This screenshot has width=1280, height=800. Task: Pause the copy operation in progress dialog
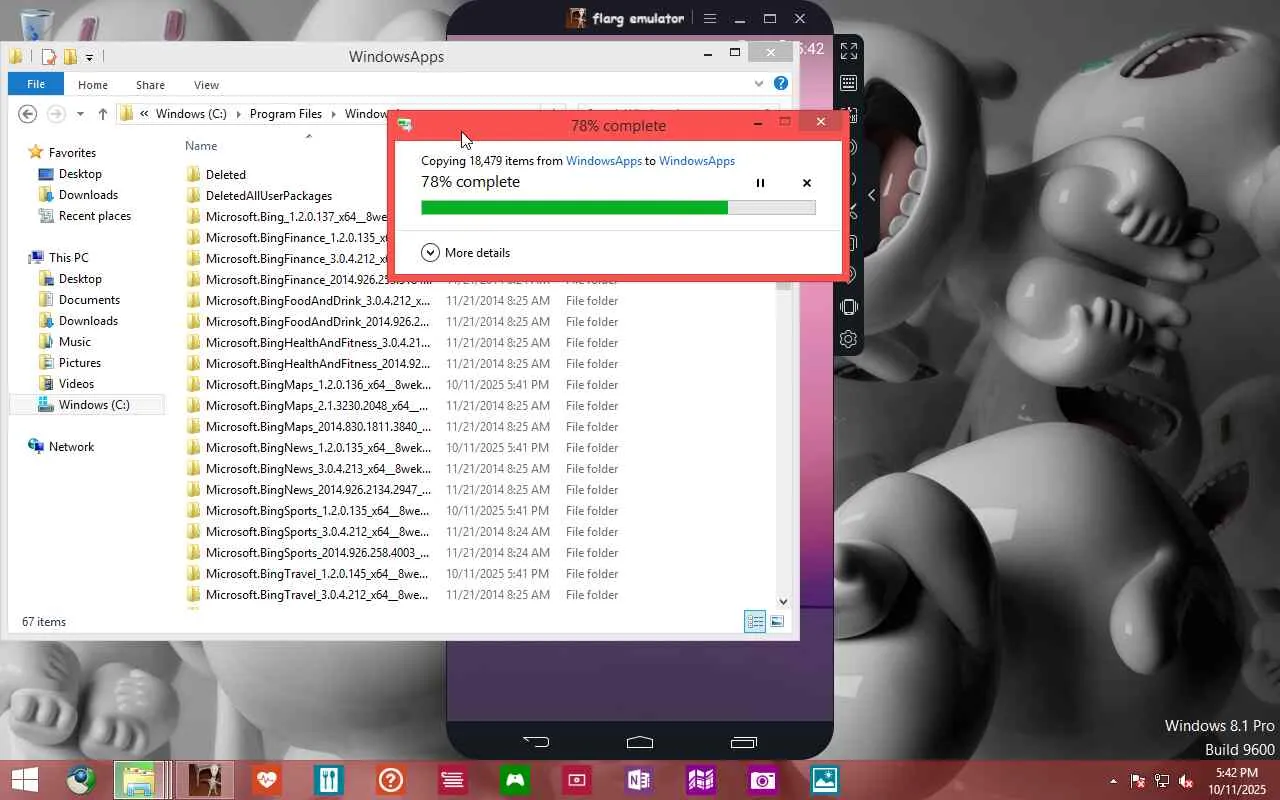[760, 183]
